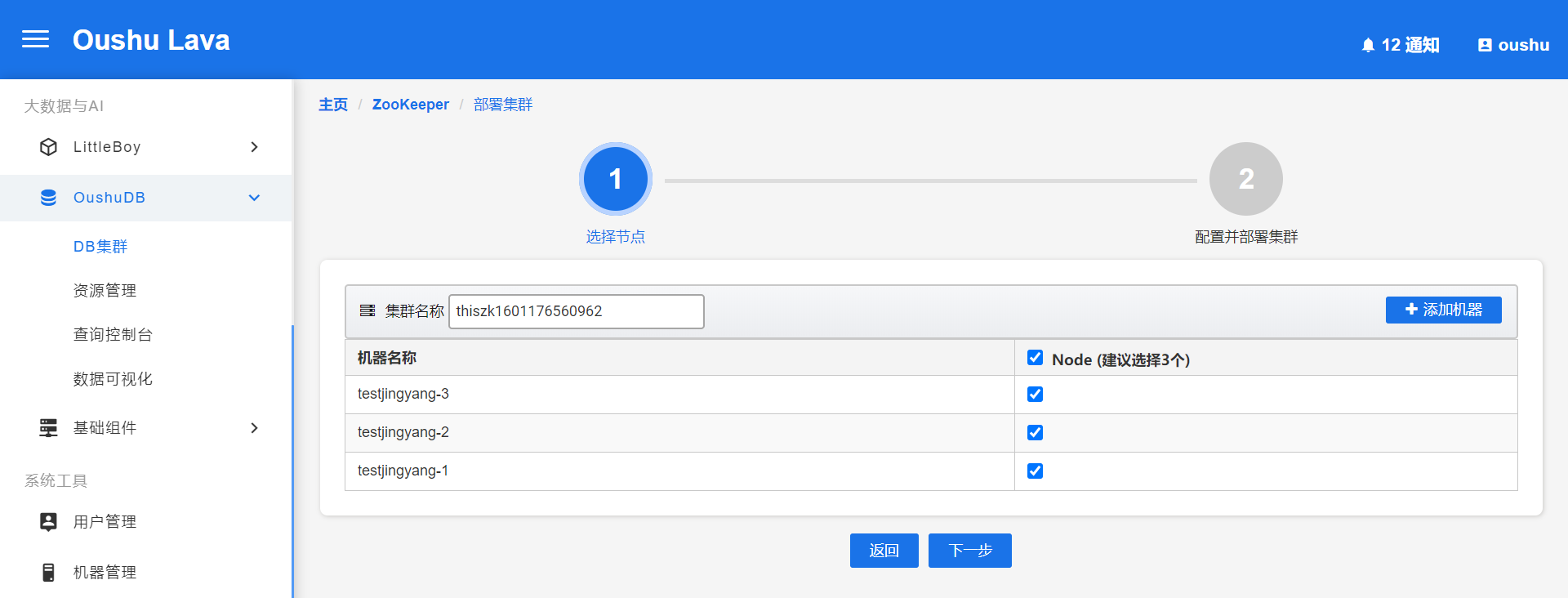Click step 2 配置并部署集群 circle
The image size is (1568, 598).
point(1245,179)
